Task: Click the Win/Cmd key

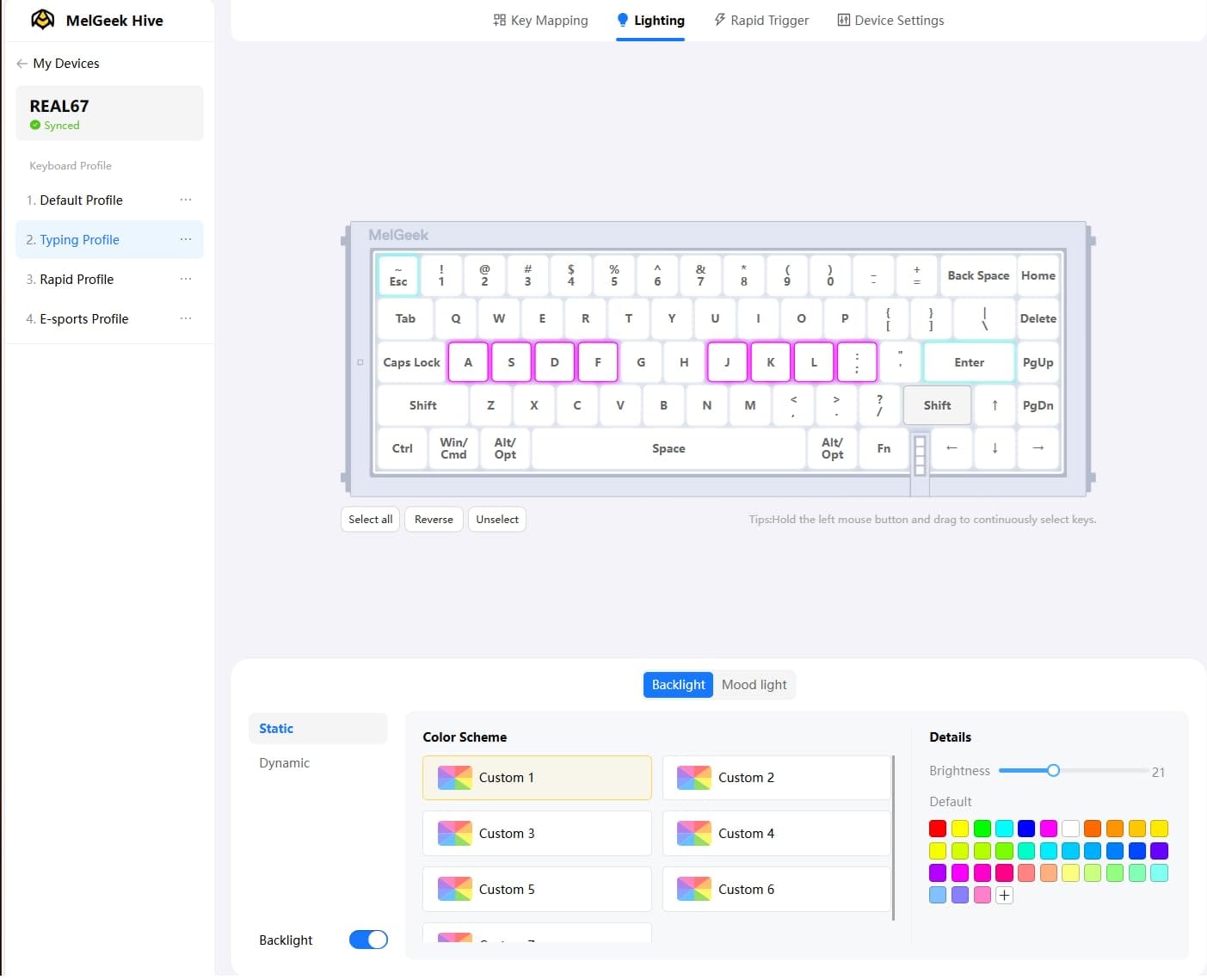Action: [453, 448]
